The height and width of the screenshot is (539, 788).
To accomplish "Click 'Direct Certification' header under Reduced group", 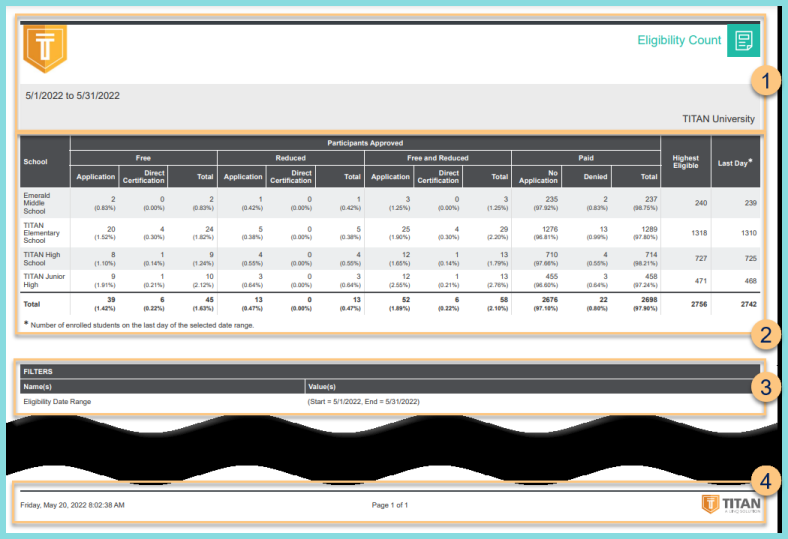I will pyautogui.click(x=291, y=177).
